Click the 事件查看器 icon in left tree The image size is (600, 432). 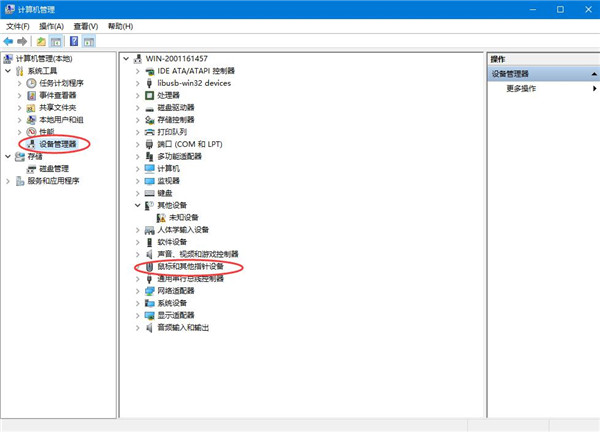tap(30, 95)
